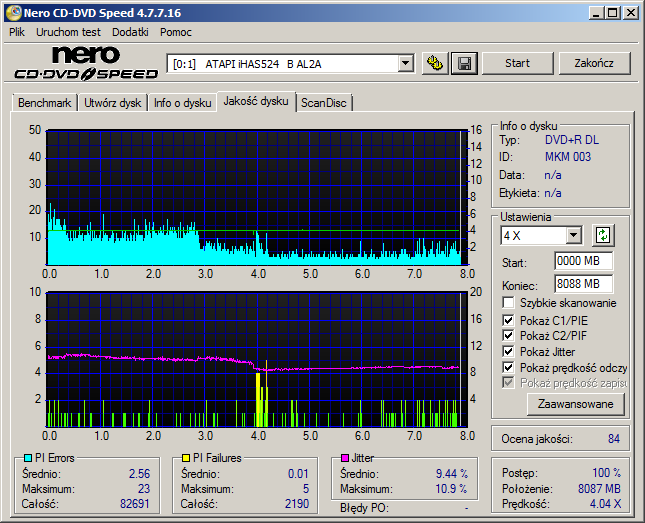Toggle Pokaż prędkość odczytu checkbox
645x523 pixels.
508,367
